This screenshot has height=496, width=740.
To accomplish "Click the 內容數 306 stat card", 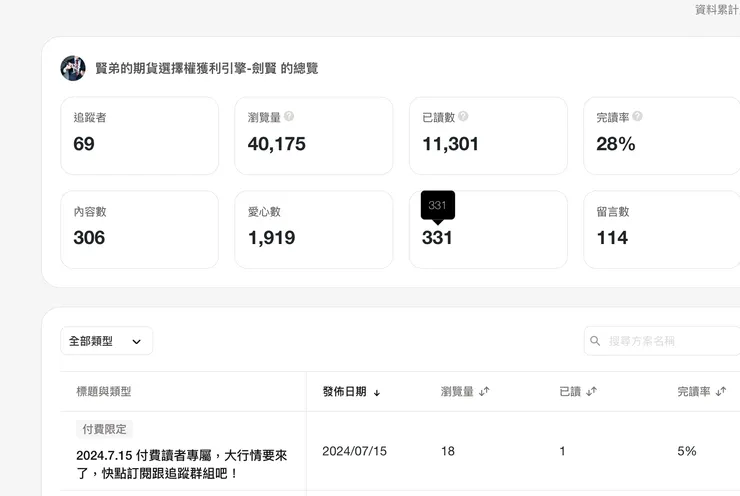I will (x=140, y=230).
